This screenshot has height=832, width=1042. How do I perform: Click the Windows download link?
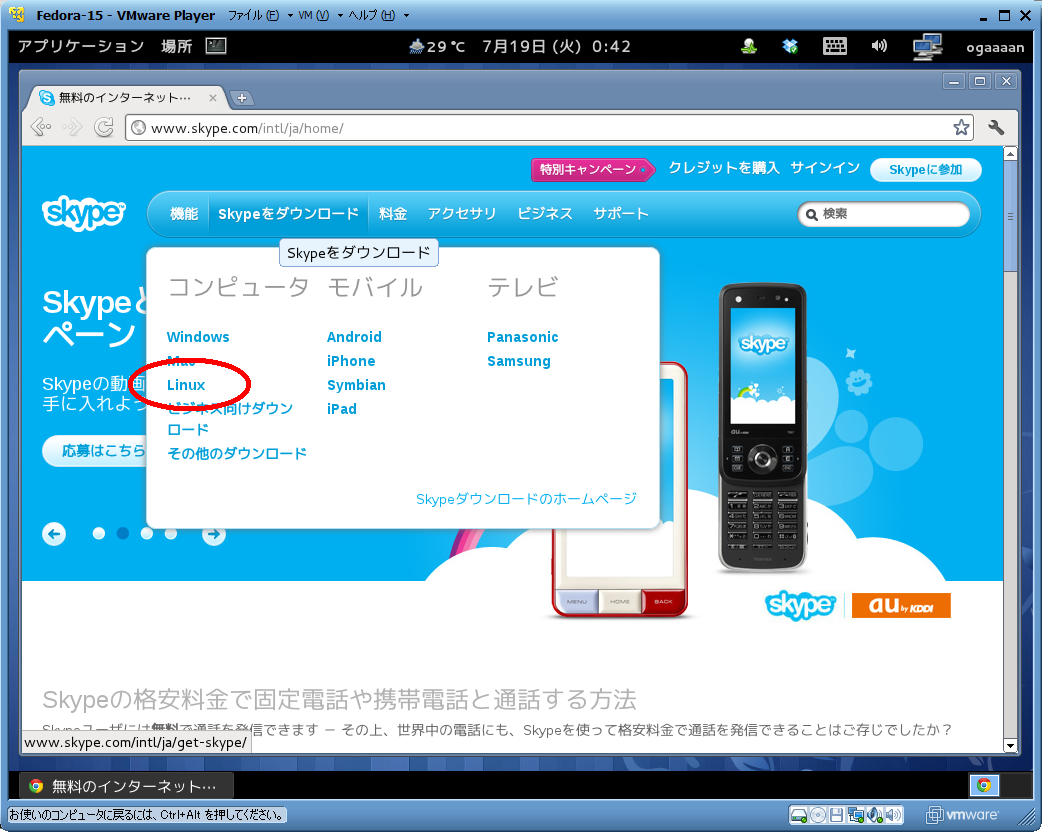(198, 337)
